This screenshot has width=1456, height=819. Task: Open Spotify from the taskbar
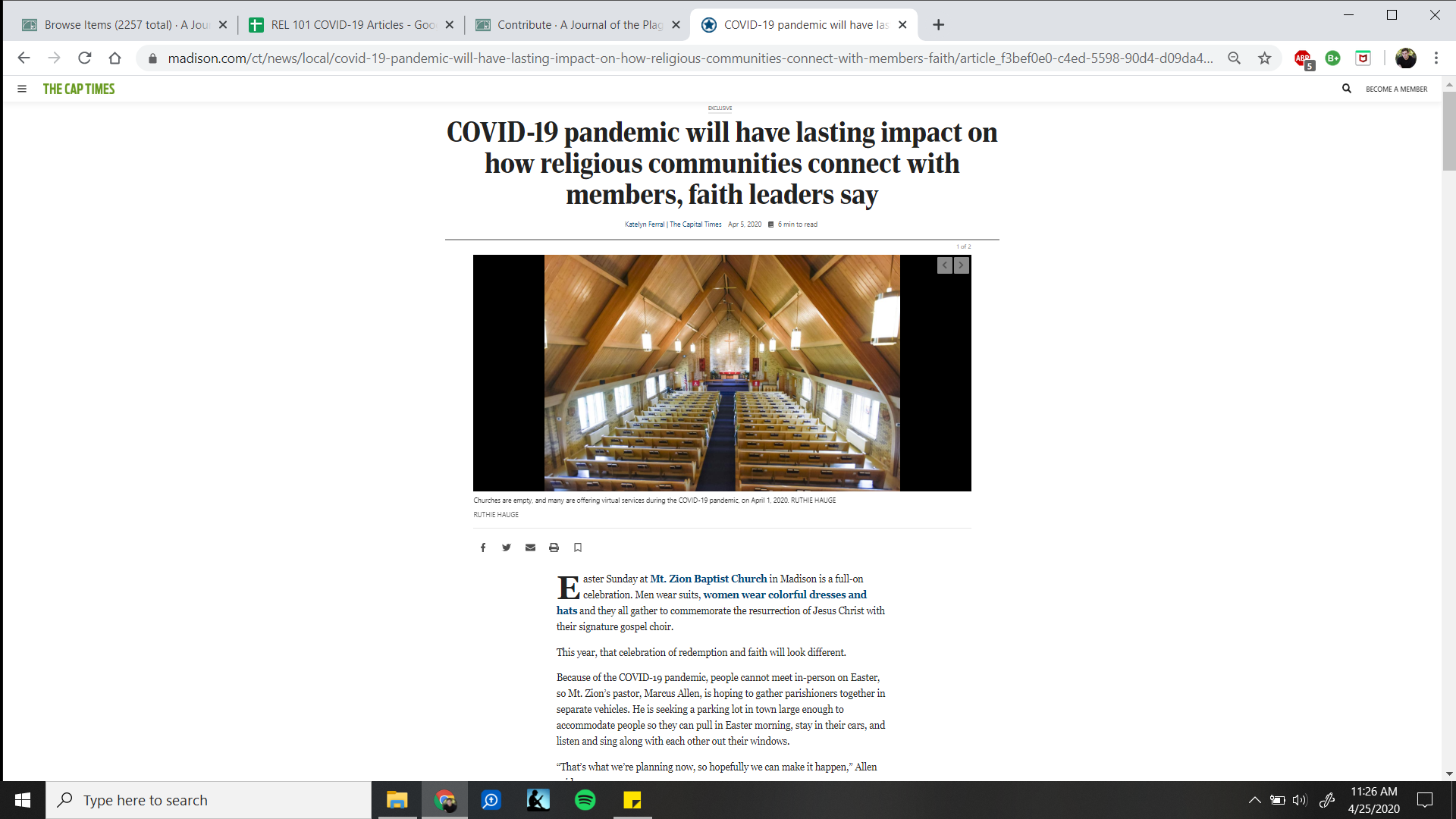pos(585,800)
